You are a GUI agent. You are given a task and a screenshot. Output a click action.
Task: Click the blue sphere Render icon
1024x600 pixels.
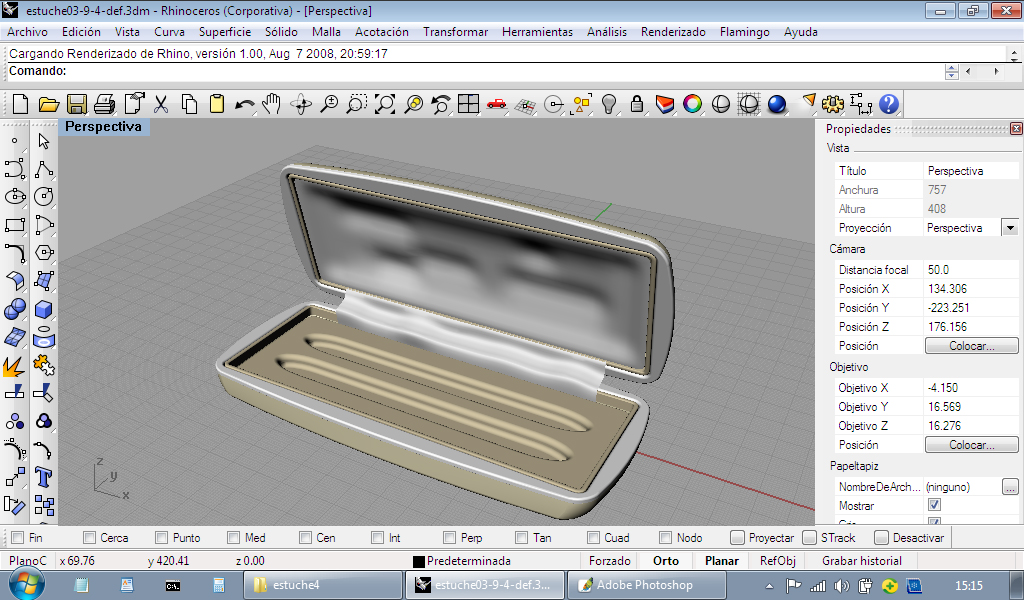[776, 104]
